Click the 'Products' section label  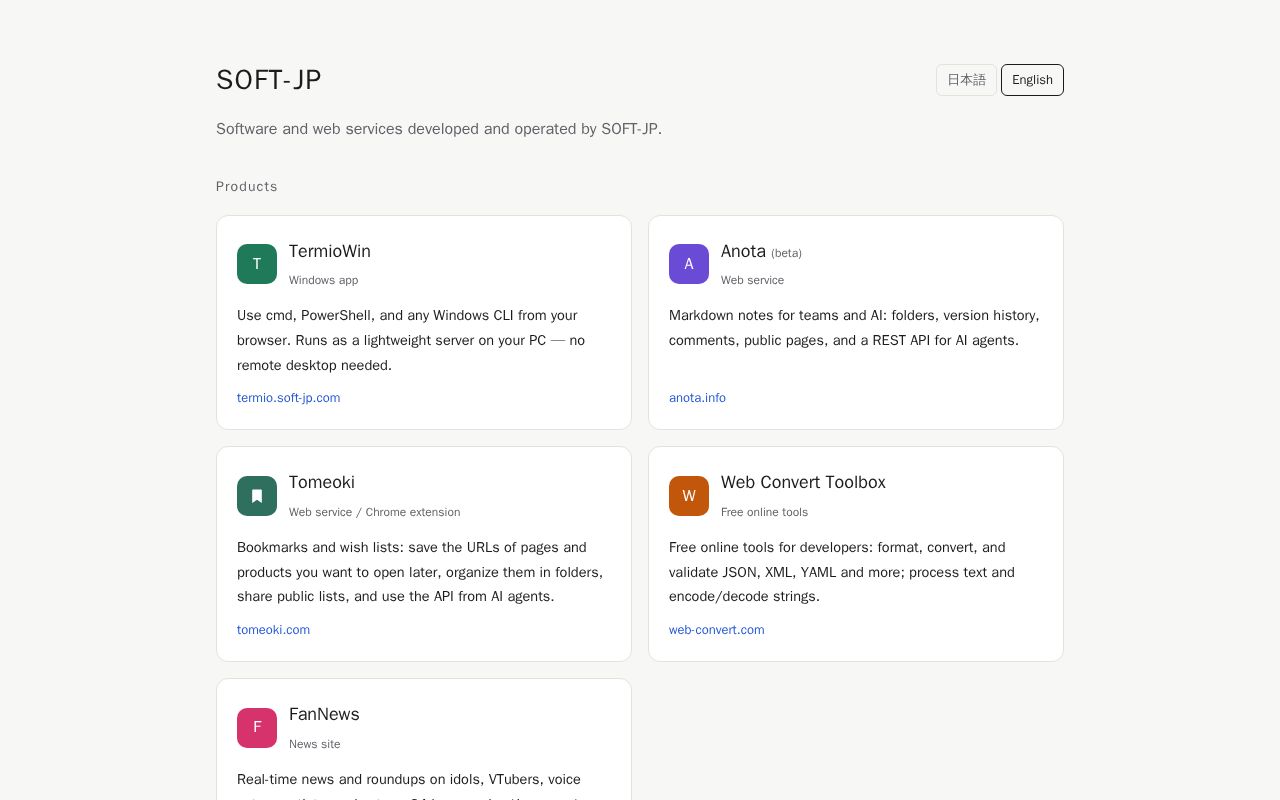click(x=247, y=186)
